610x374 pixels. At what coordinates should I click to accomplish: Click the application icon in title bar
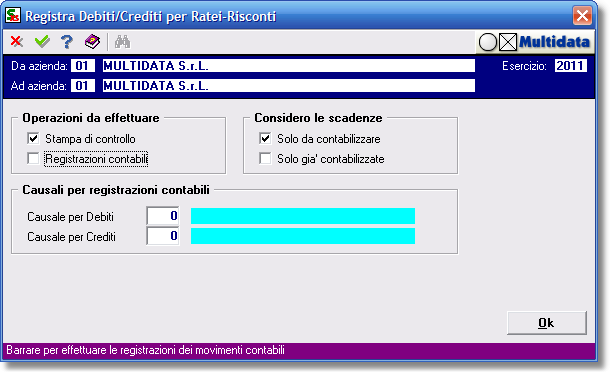click(x=13, y=16)
